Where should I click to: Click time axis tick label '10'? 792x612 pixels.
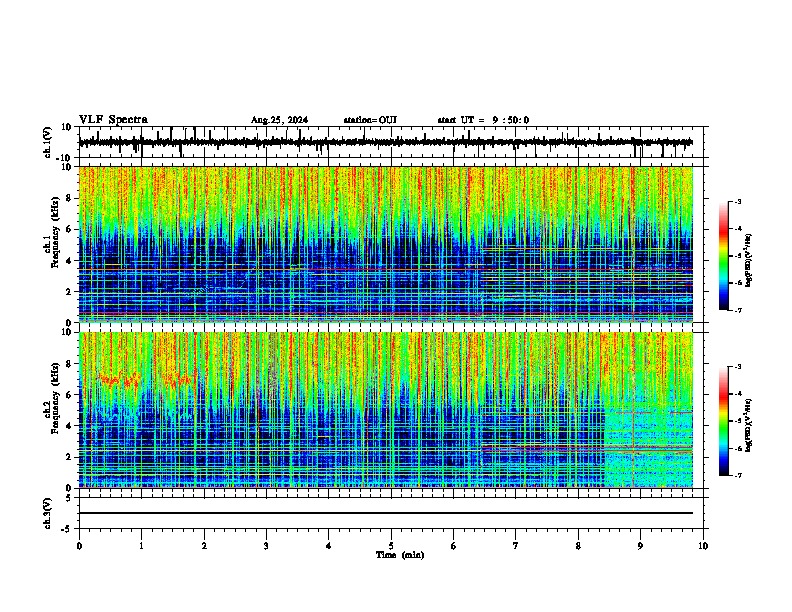703,546
